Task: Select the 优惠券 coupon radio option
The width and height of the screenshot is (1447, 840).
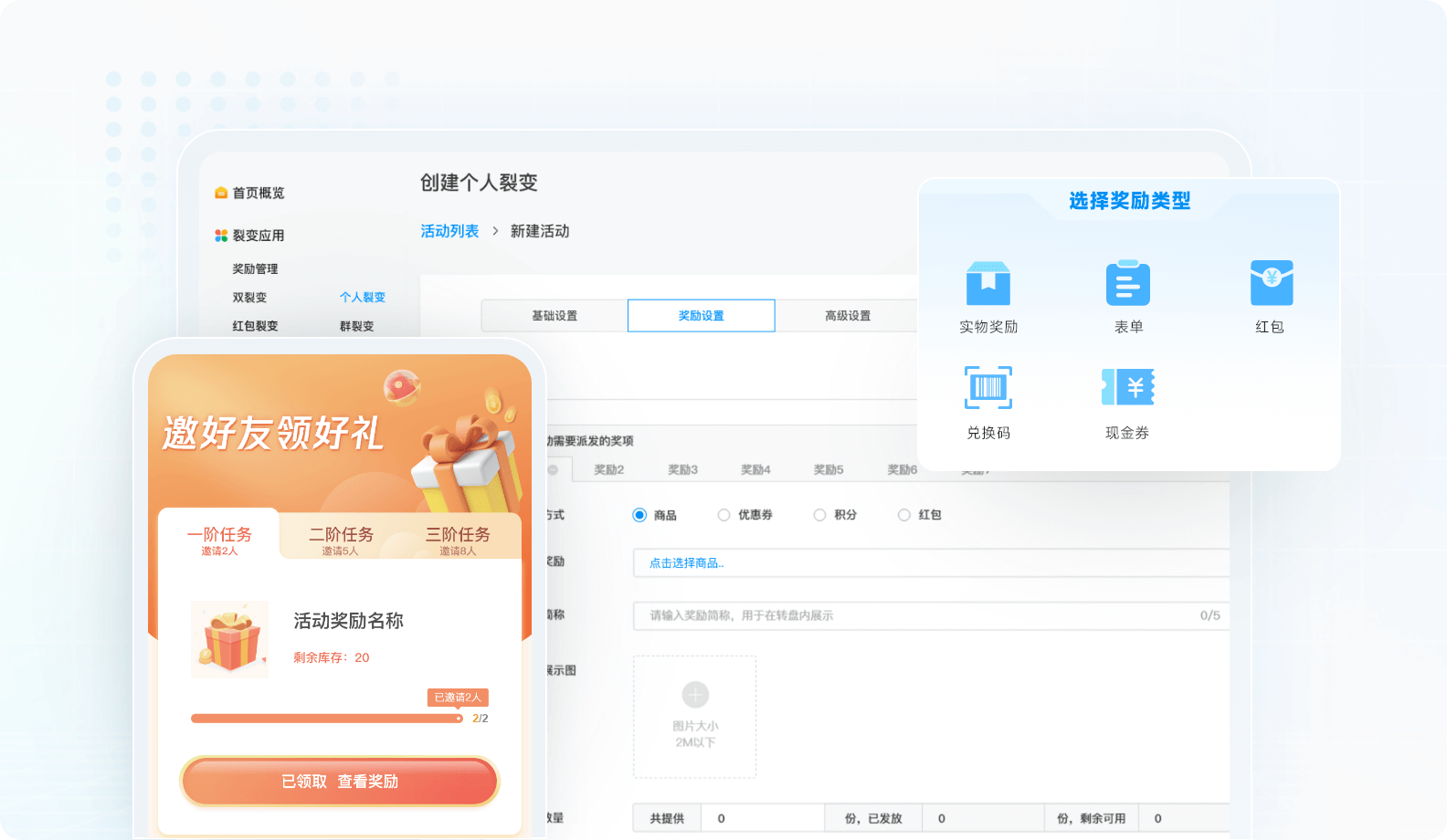Action: (723, 515)
